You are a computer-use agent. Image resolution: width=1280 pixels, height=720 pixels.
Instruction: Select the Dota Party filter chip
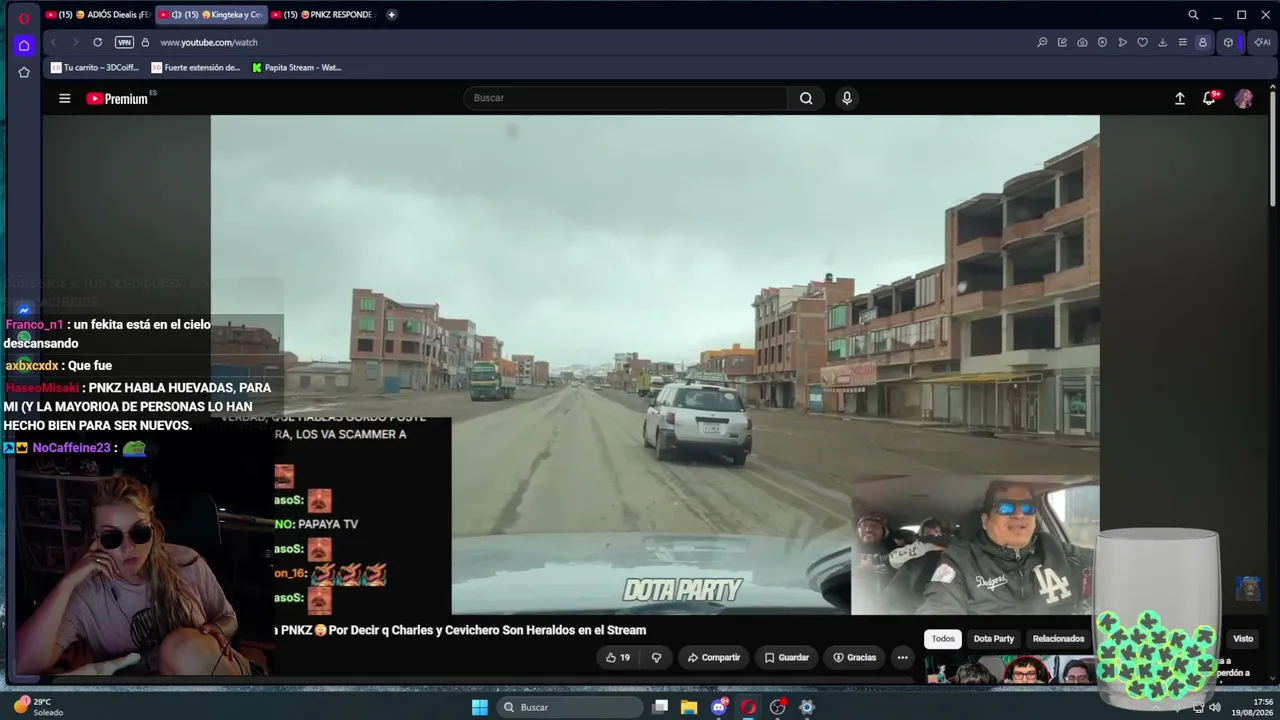994,638
